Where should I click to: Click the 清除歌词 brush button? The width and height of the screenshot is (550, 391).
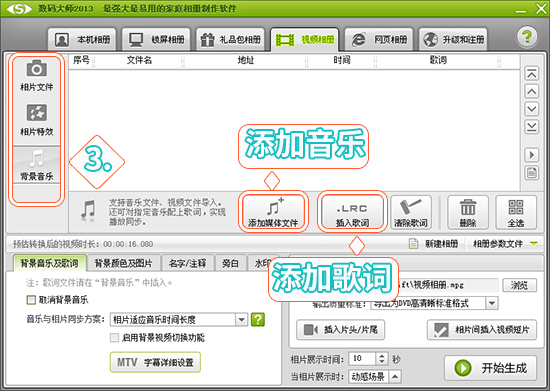click(411, 212)
